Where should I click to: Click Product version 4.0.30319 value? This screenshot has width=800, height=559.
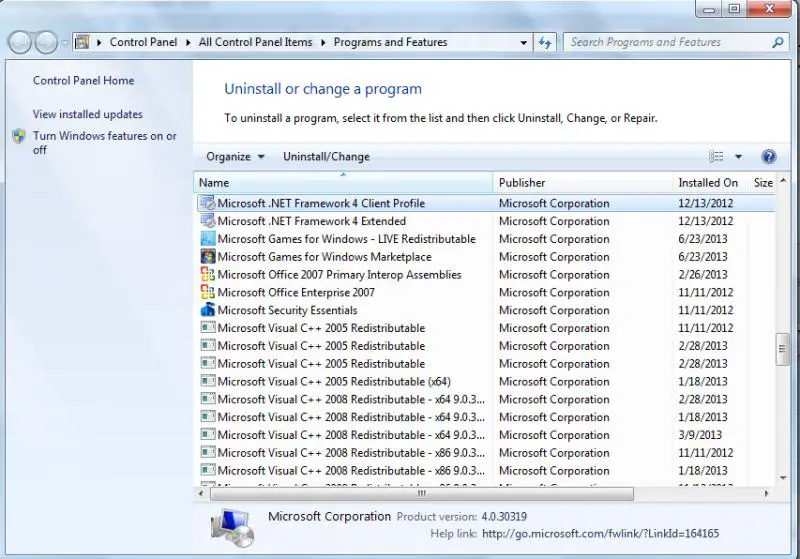tap(504, 517)
